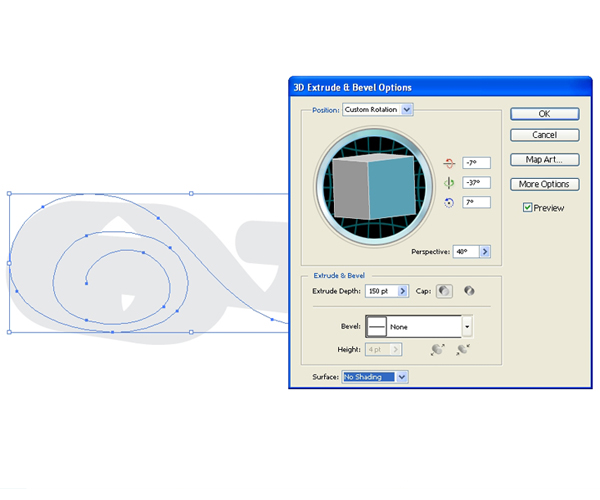Click the top-middle bounding box handle
This screenshot has height=500, width=600.
[x=191, y=194]
